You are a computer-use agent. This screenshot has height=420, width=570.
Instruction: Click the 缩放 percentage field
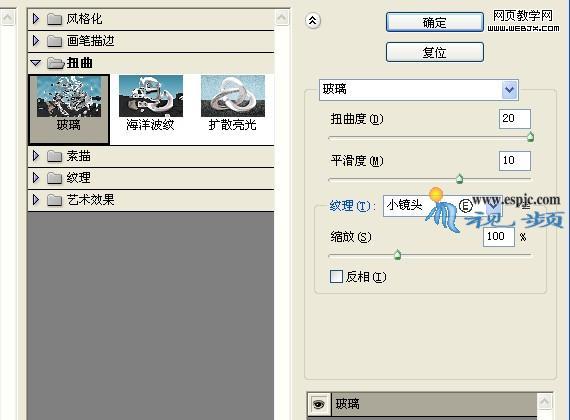coord(499,237)
